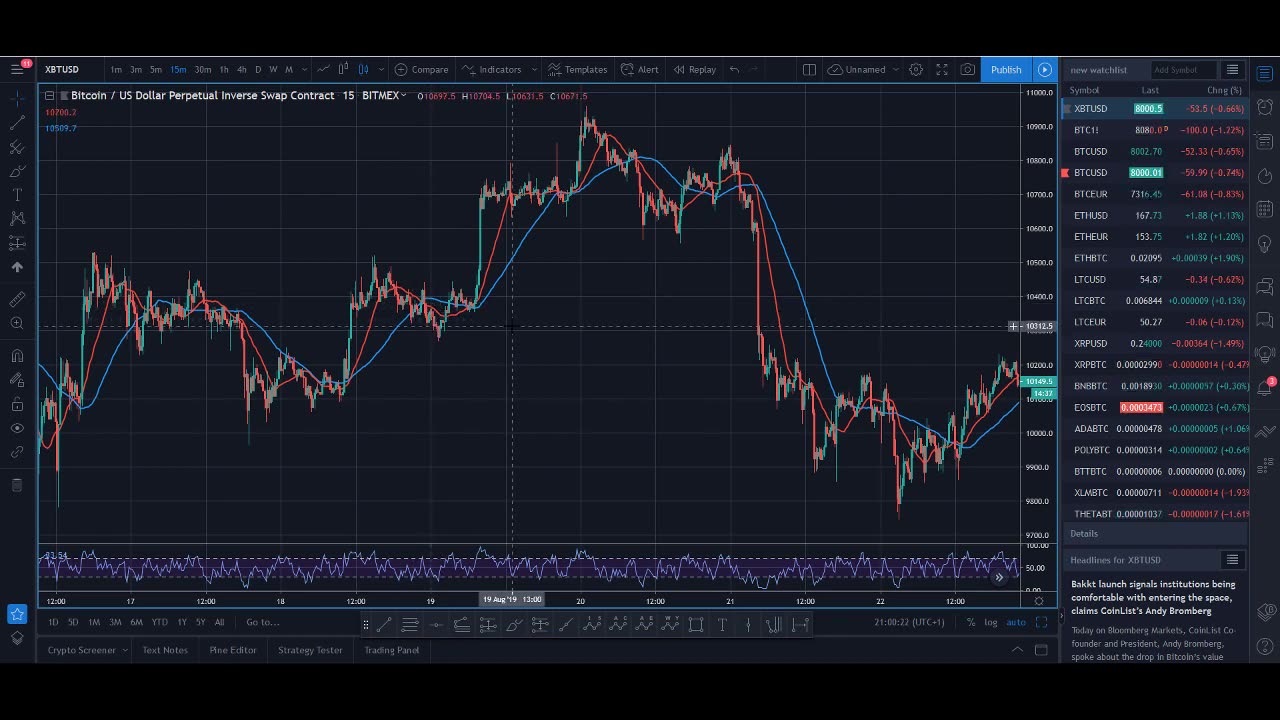This screenshot has width=1280, height=720.
Task: Take a chart snapshot with camera icon
Action: pos(967,69)
